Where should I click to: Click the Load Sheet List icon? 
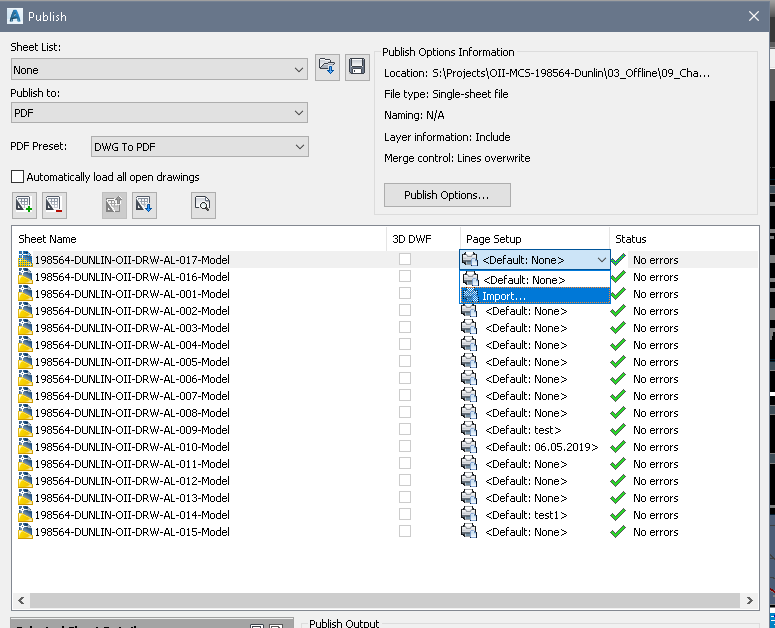click(x=327, y=68)
